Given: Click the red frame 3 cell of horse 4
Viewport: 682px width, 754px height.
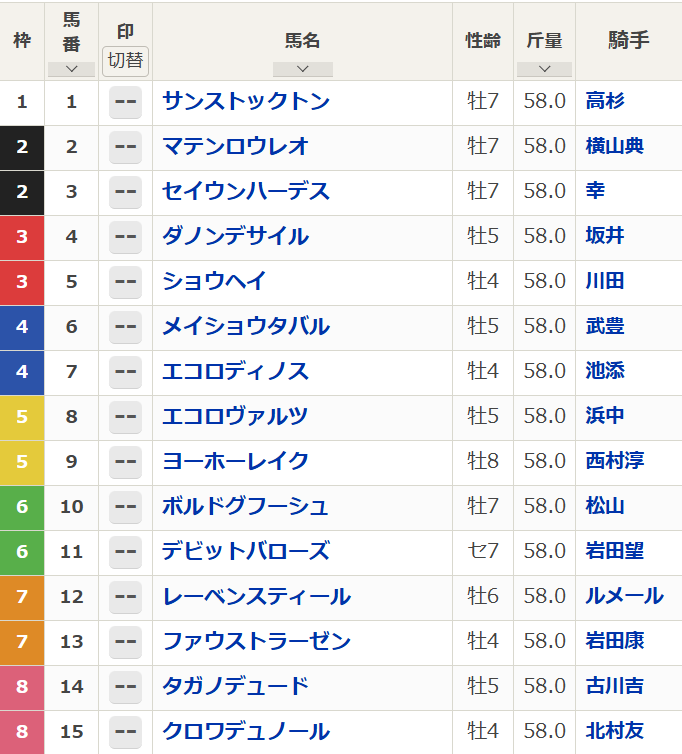Looking at the screenshot, I should [x=22, y=237].
